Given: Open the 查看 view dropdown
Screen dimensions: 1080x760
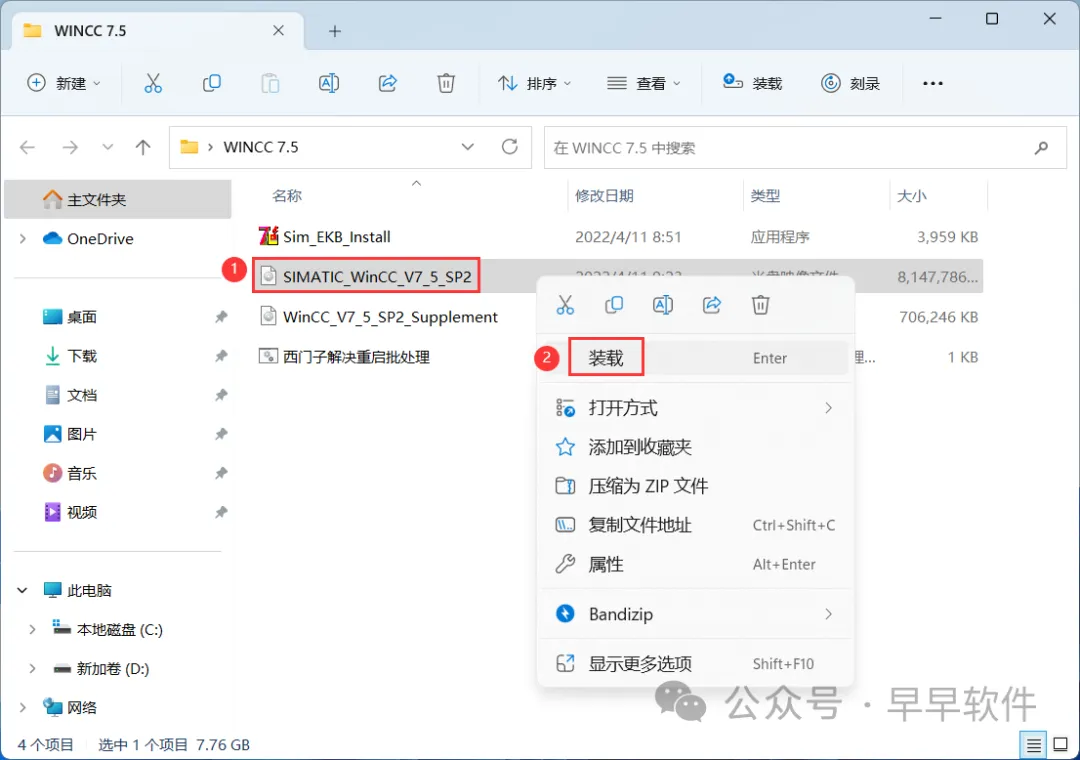Looking at the screenshot, I should 643,83.
